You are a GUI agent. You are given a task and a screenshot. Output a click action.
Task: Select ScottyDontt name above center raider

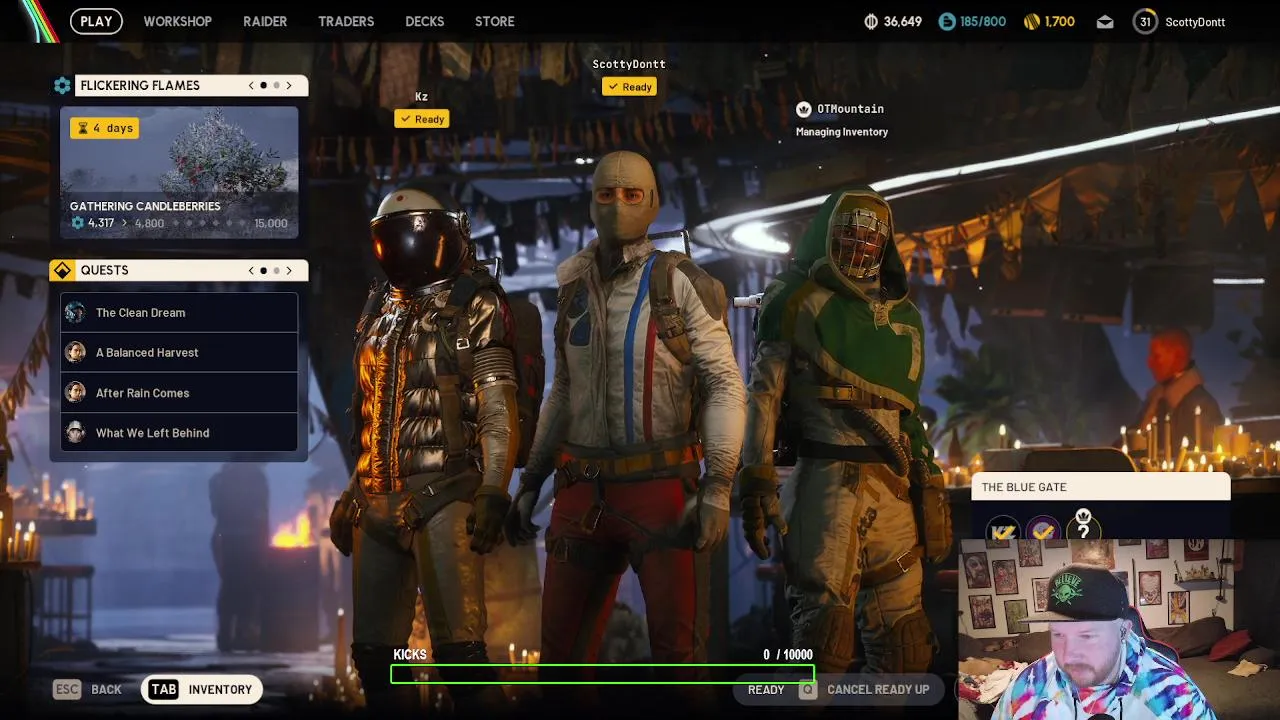629,64
